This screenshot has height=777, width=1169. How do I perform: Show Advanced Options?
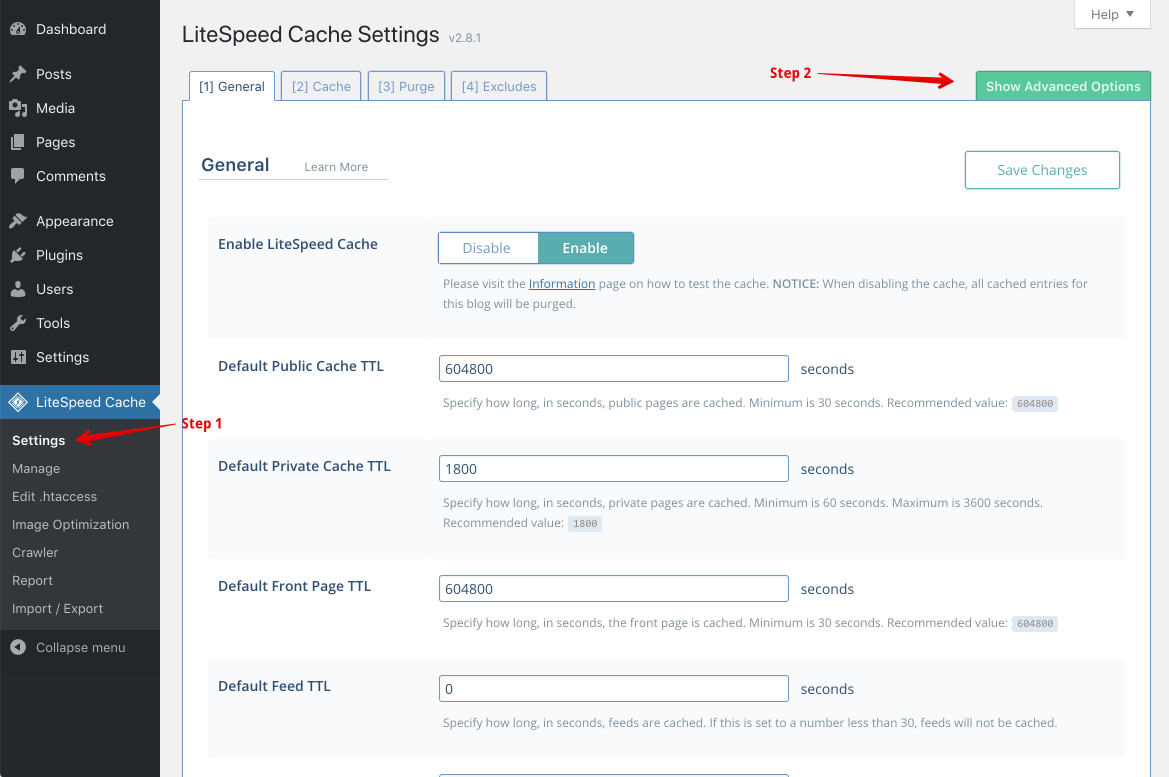1063,86
